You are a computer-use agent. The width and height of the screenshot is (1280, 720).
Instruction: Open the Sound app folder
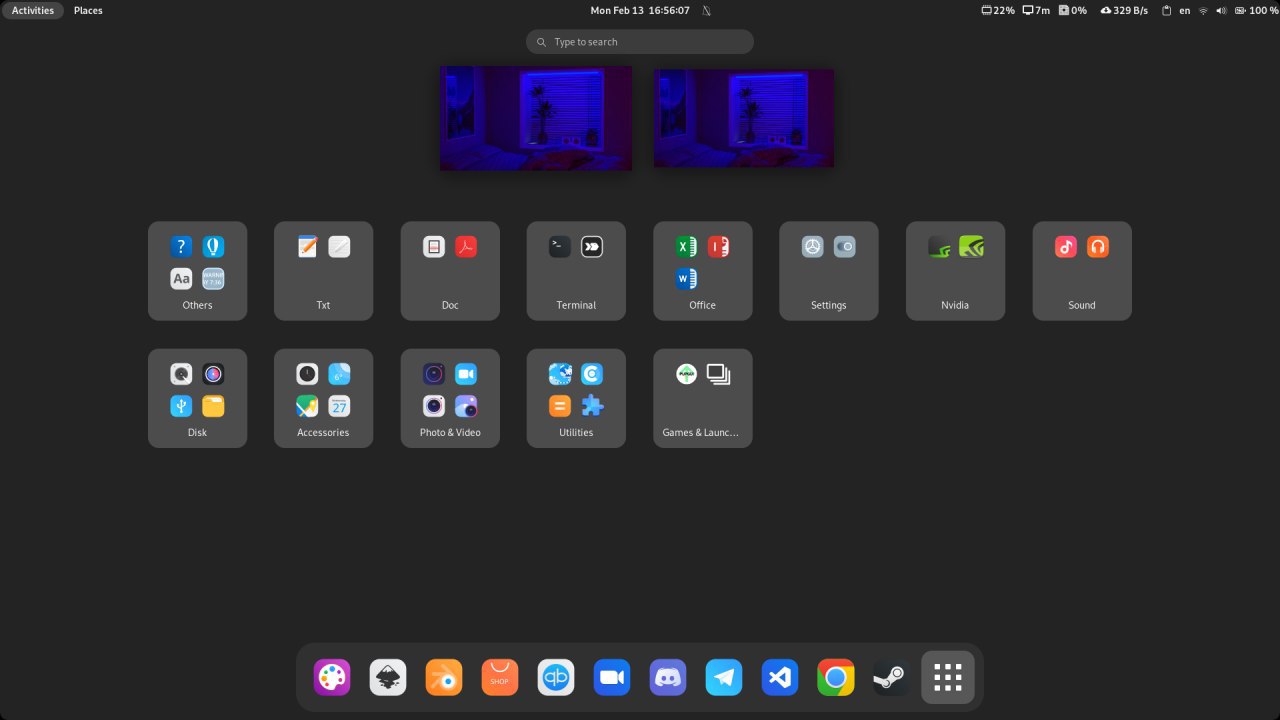[1082, 271]
